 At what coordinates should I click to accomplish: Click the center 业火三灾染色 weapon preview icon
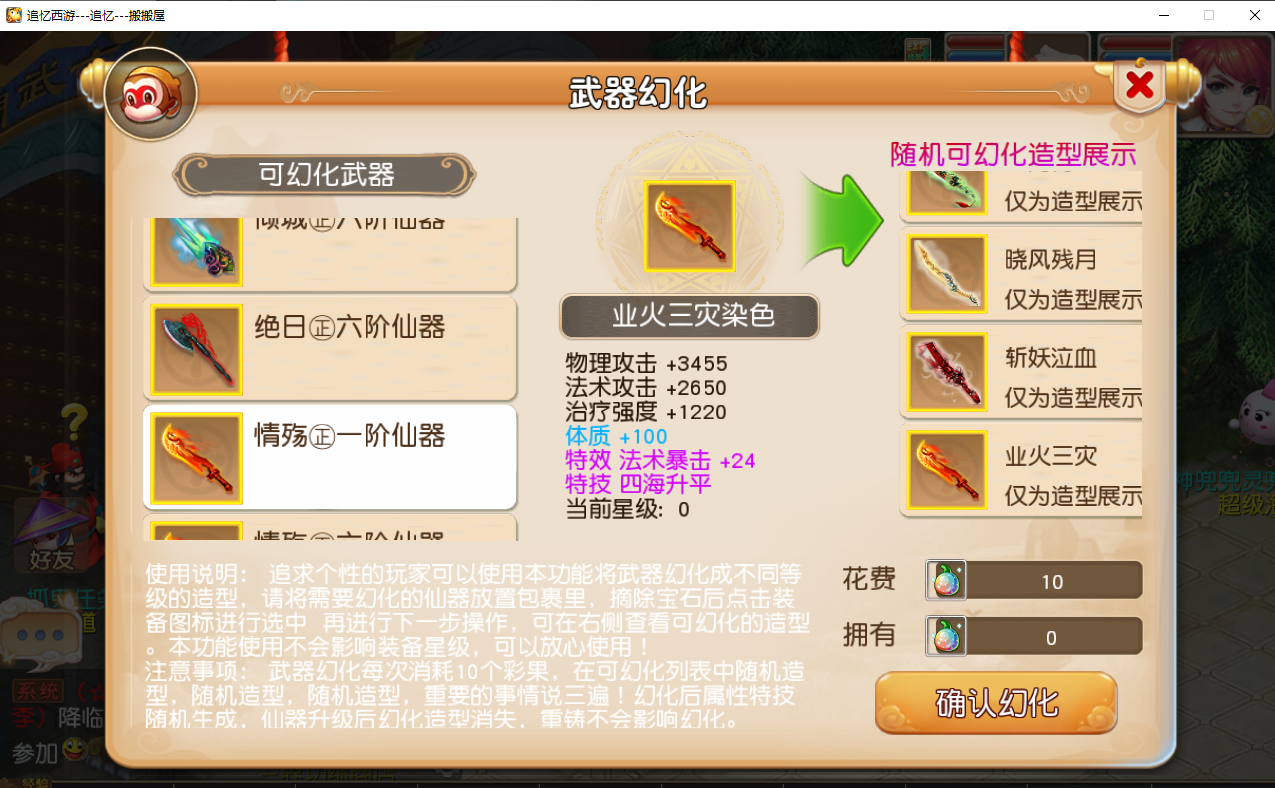(x=689, y=226)
